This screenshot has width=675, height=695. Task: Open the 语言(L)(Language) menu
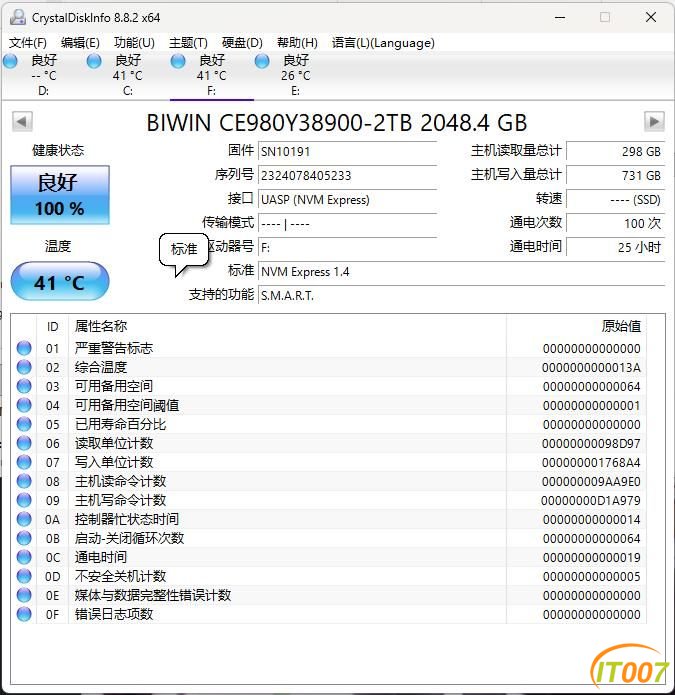pos(383,43)
